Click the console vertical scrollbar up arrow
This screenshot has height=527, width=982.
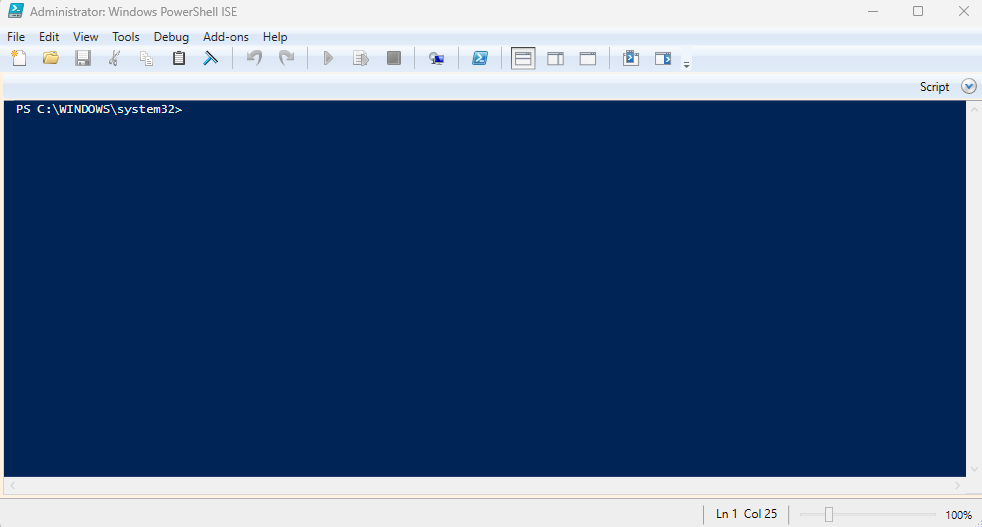[974, 109]
